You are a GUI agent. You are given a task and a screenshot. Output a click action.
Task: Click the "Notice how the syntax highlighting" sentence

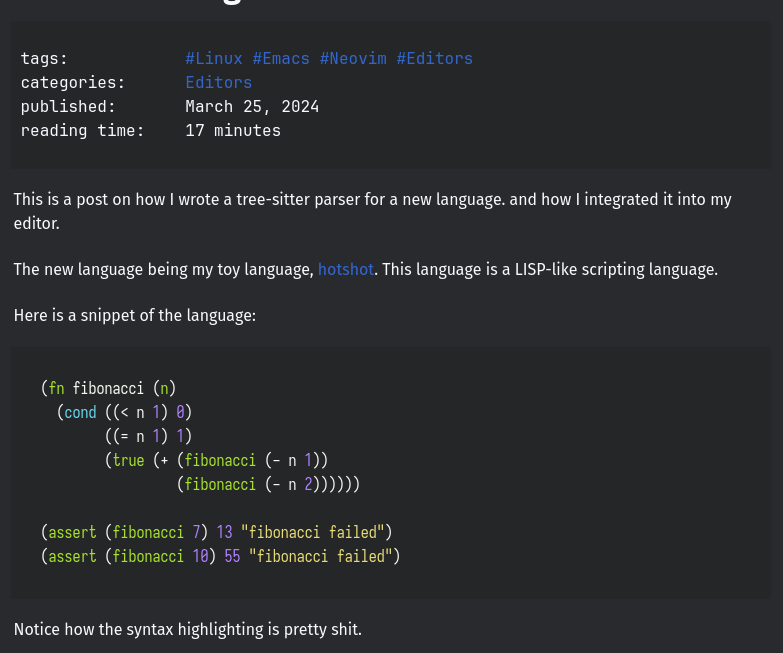pyautogui.click(x=187, y=630)
